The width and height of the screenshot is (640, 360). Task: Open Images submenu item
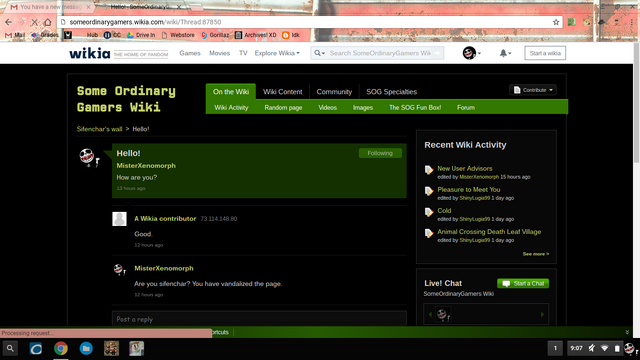363,107
